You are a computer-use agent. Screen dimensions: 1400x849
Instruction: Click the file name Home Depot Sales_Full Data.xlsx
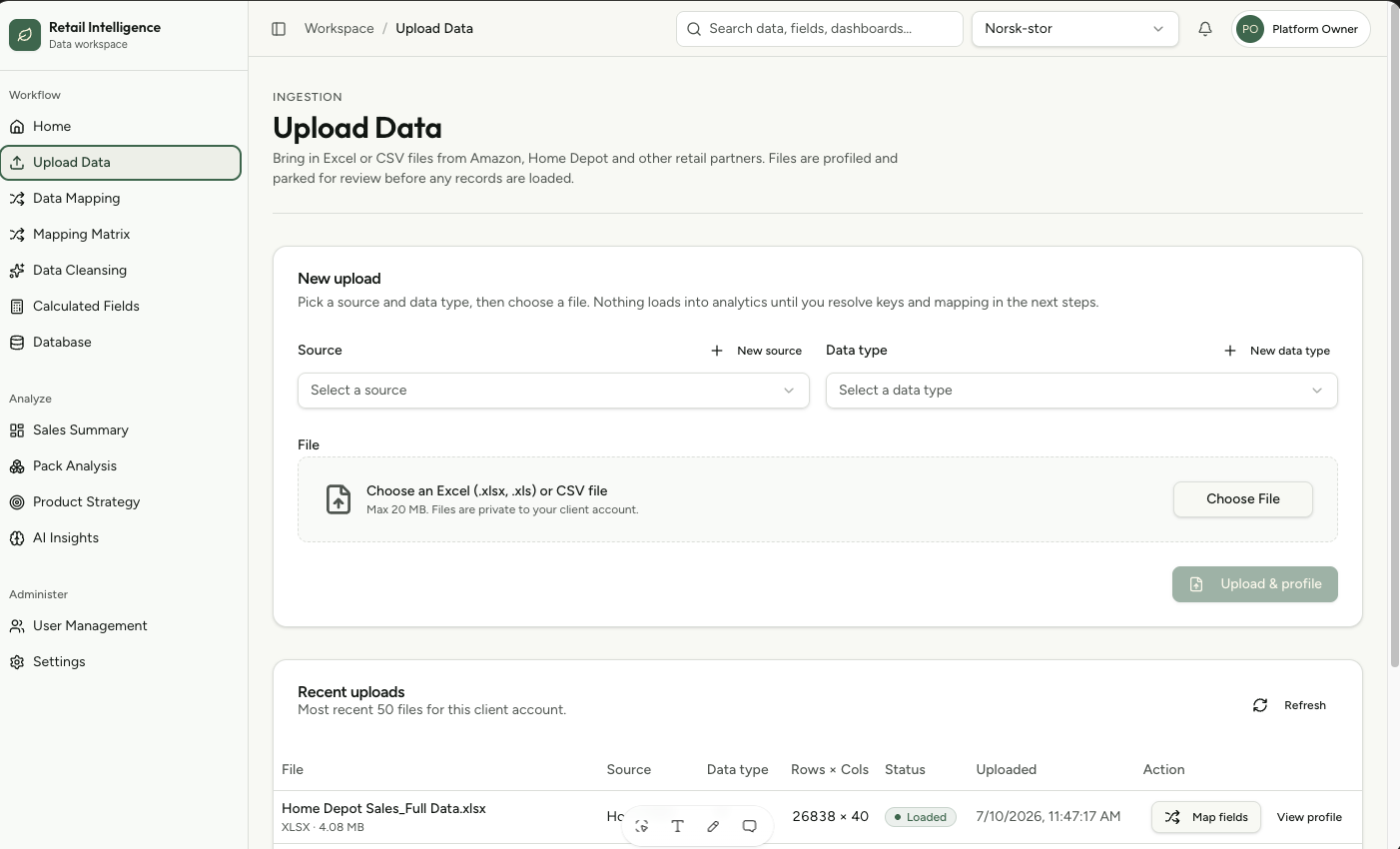pyautogui.click(x=383, y=809)
